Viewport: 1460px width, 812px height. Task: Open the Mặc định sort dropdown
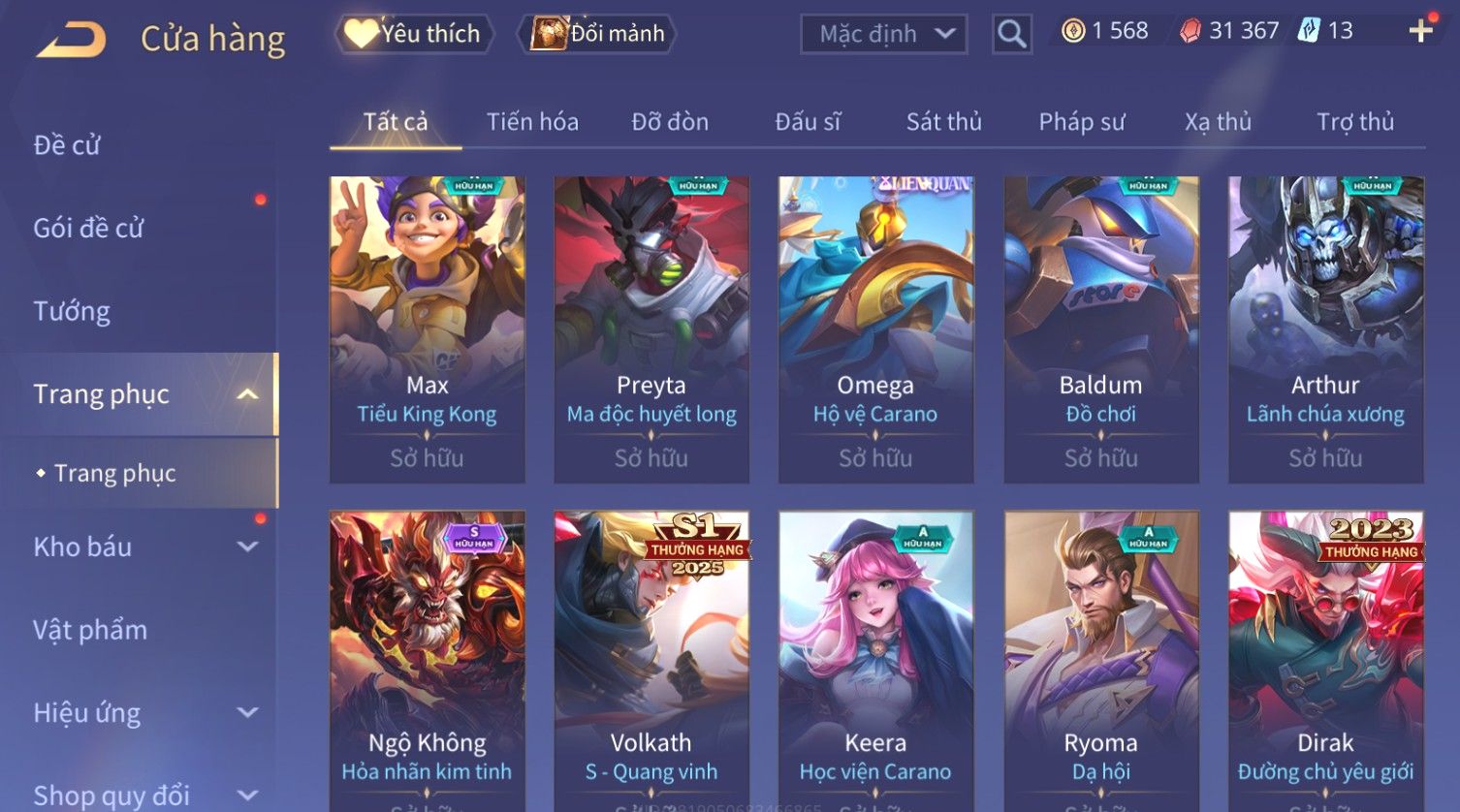tap(883, 34)
